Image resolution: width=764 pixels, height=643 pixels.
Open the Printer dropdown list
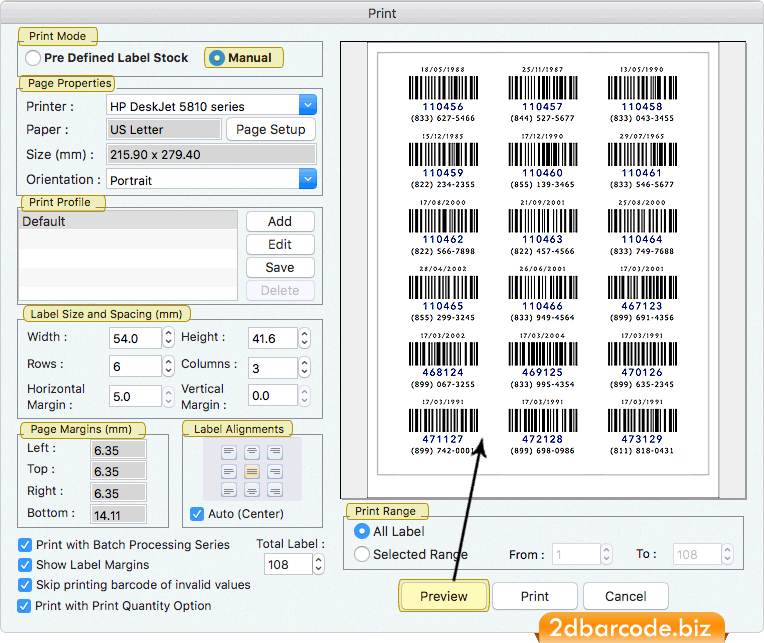point(307,105)
